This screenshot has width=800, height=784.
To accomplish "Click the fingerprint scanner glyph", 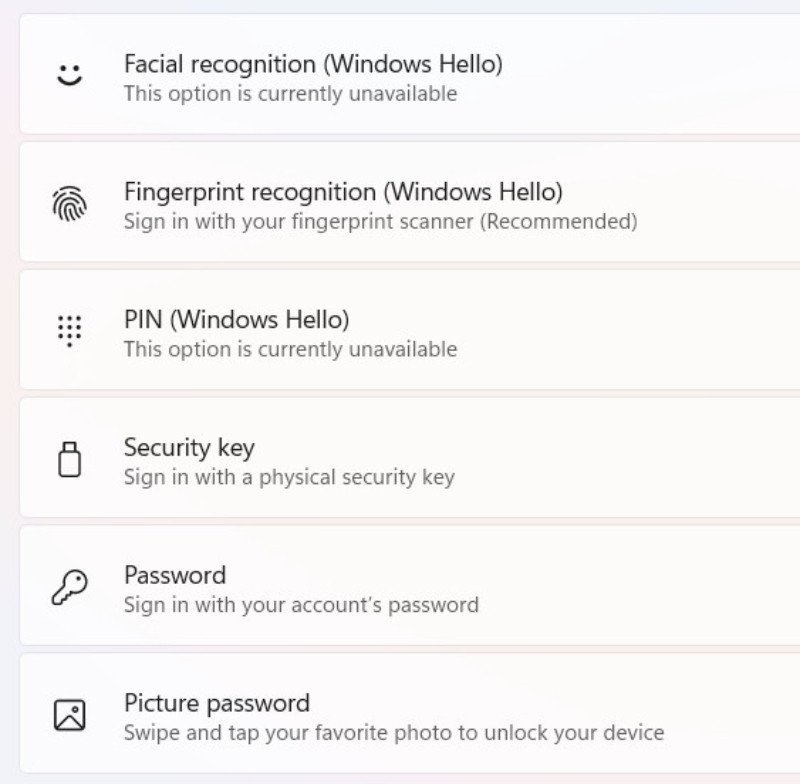I will click(68, 203).
